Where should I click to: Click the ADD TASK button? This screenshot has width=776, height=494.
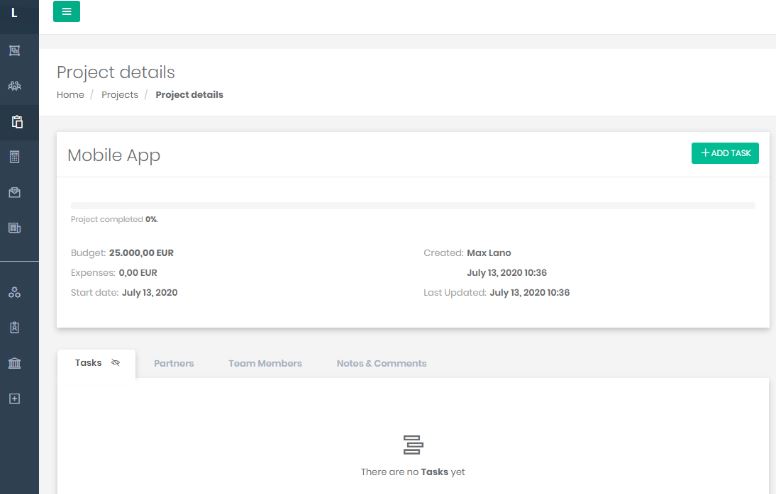click(x=725, y=153)
